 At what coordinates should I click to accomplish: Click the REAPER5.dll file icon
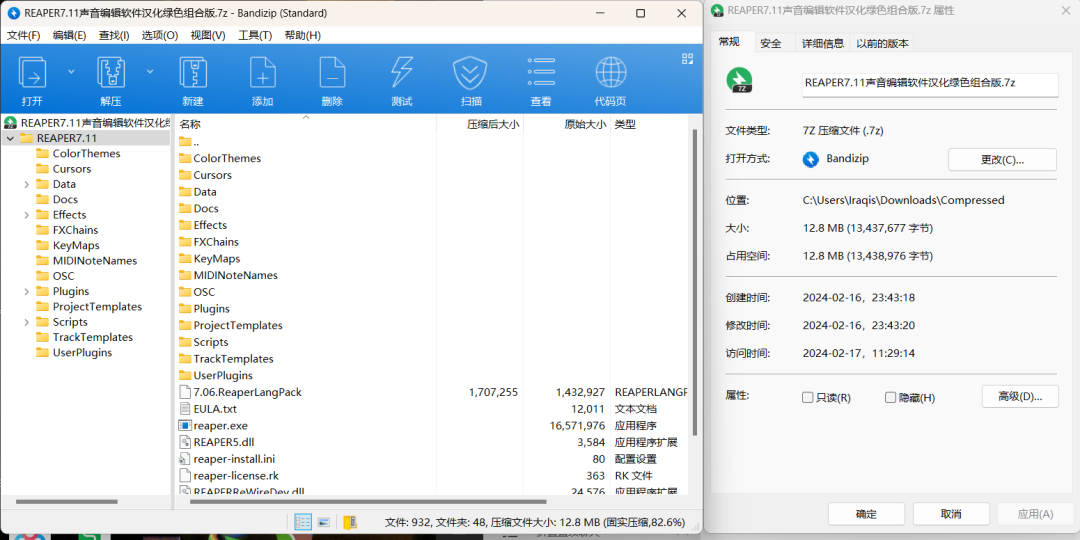tap(184, 442)
